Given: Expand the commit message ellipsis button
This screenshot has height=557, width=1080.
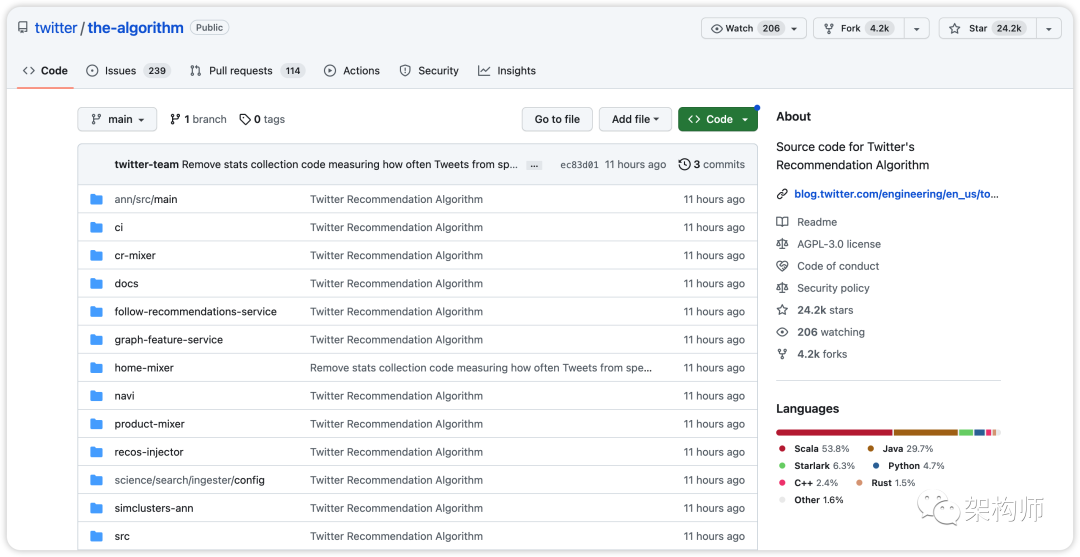Looking at the screenshot, I should point(534,165).
